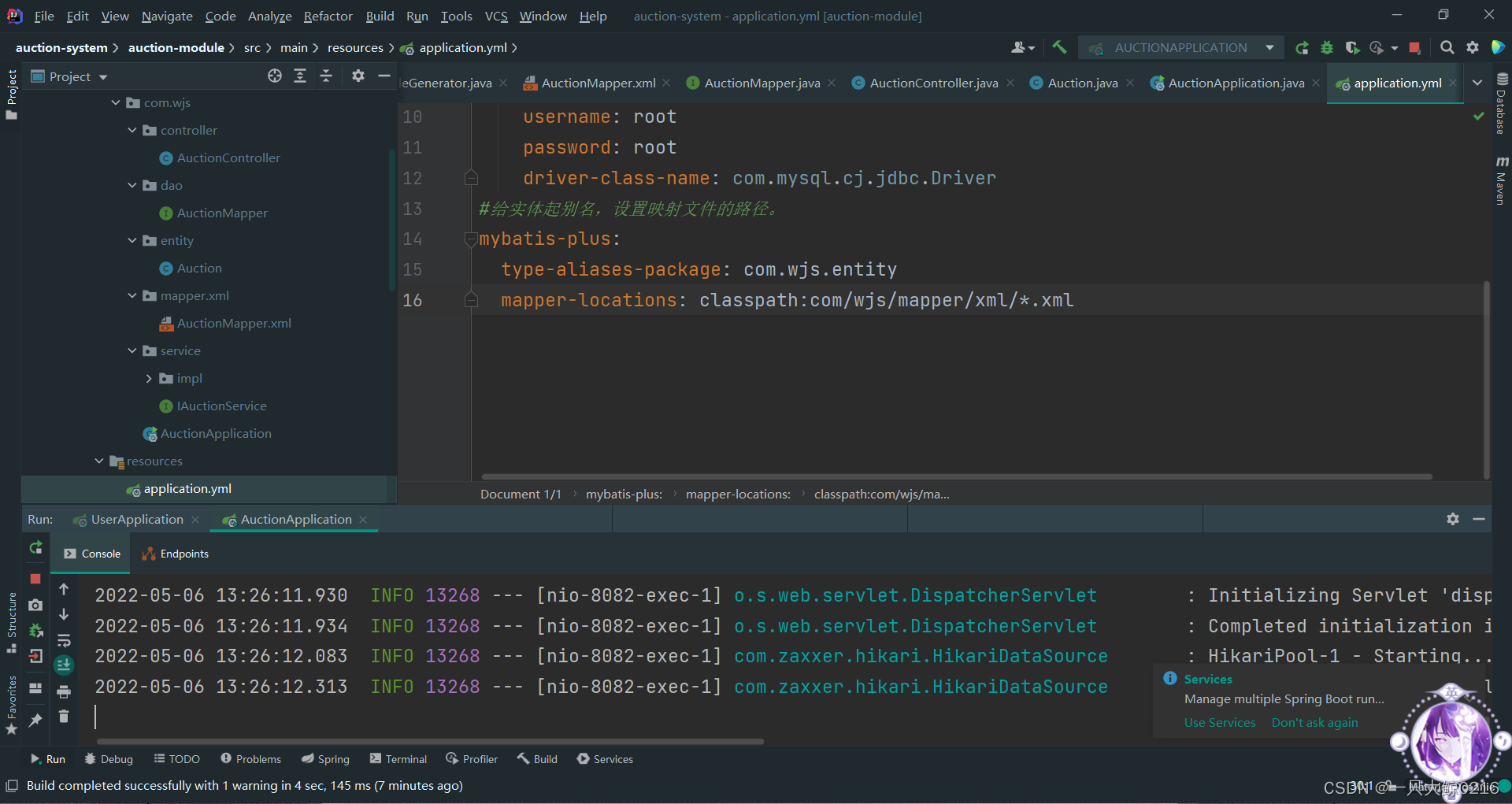Toggle soft-wrap in the console
The height and width of the screenshot is (804, 1512).
click(64, 640)
